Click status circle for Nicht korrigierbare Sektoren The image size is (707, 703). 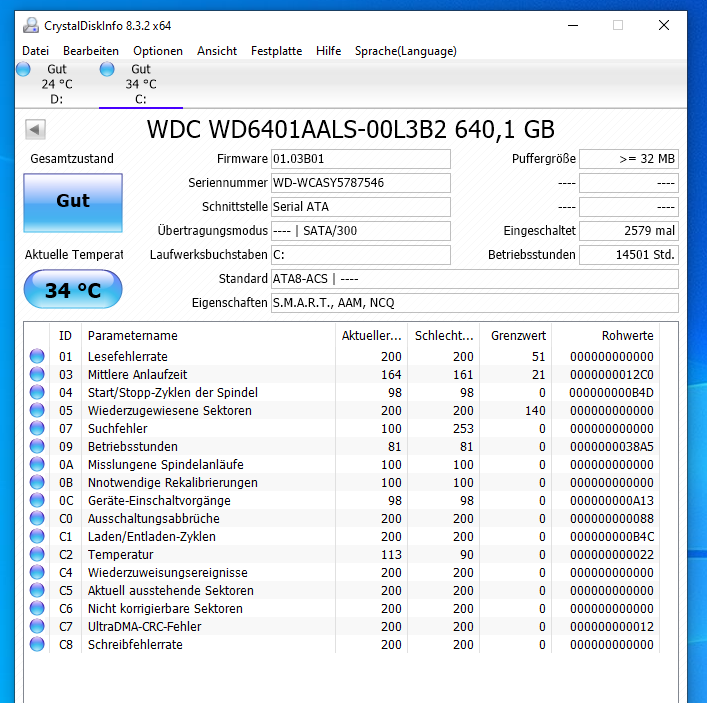click(37, 609)
